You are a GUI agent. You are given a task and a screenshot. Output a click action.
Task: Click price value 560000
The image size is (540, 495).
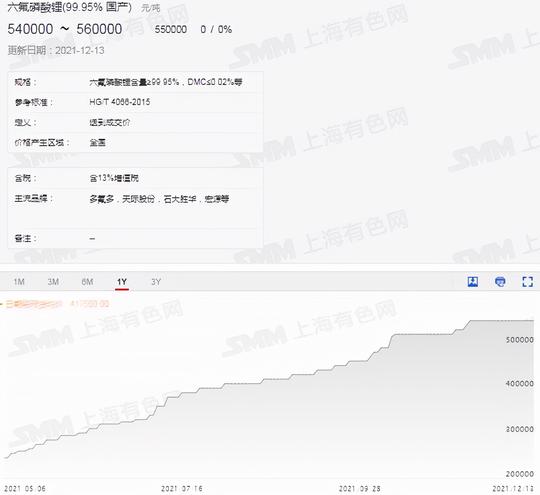tap(99, 29)
